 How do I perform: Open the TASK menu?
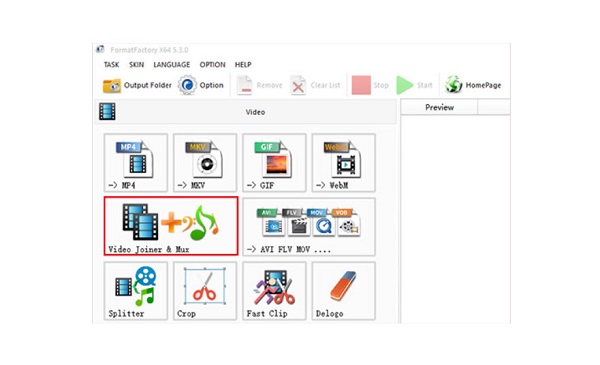111,65
